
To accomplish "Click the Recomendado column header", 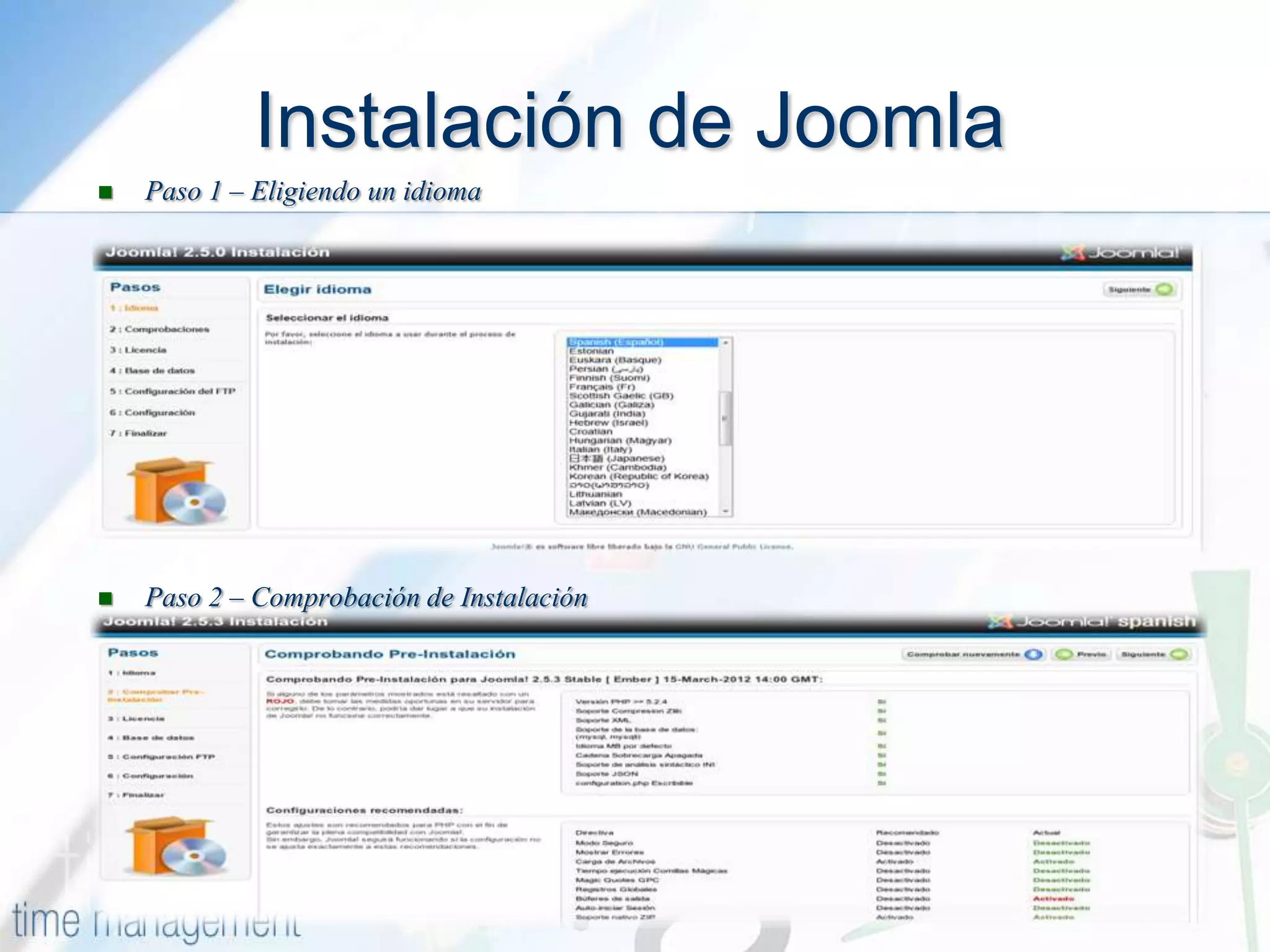I will [x=907, y=833].
